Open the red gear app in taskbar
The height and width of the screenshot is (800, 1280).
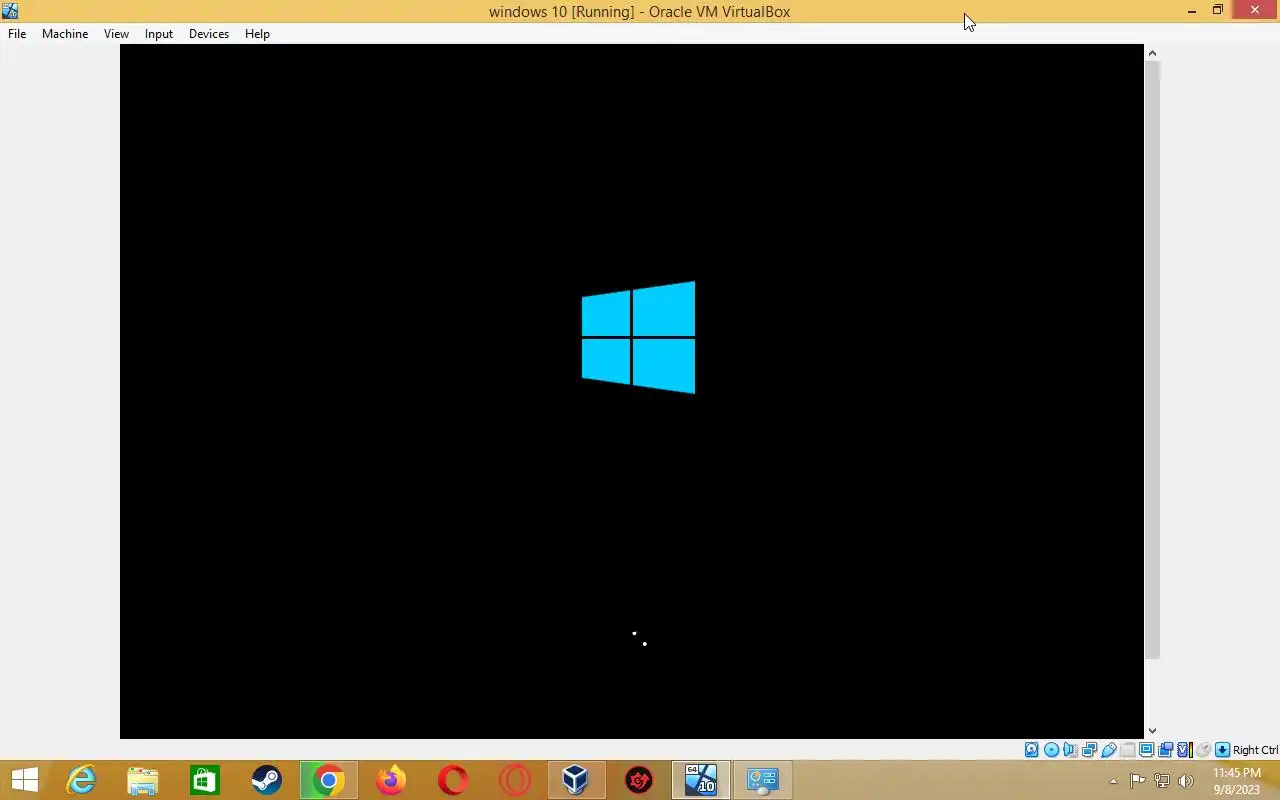pos(639,779)
